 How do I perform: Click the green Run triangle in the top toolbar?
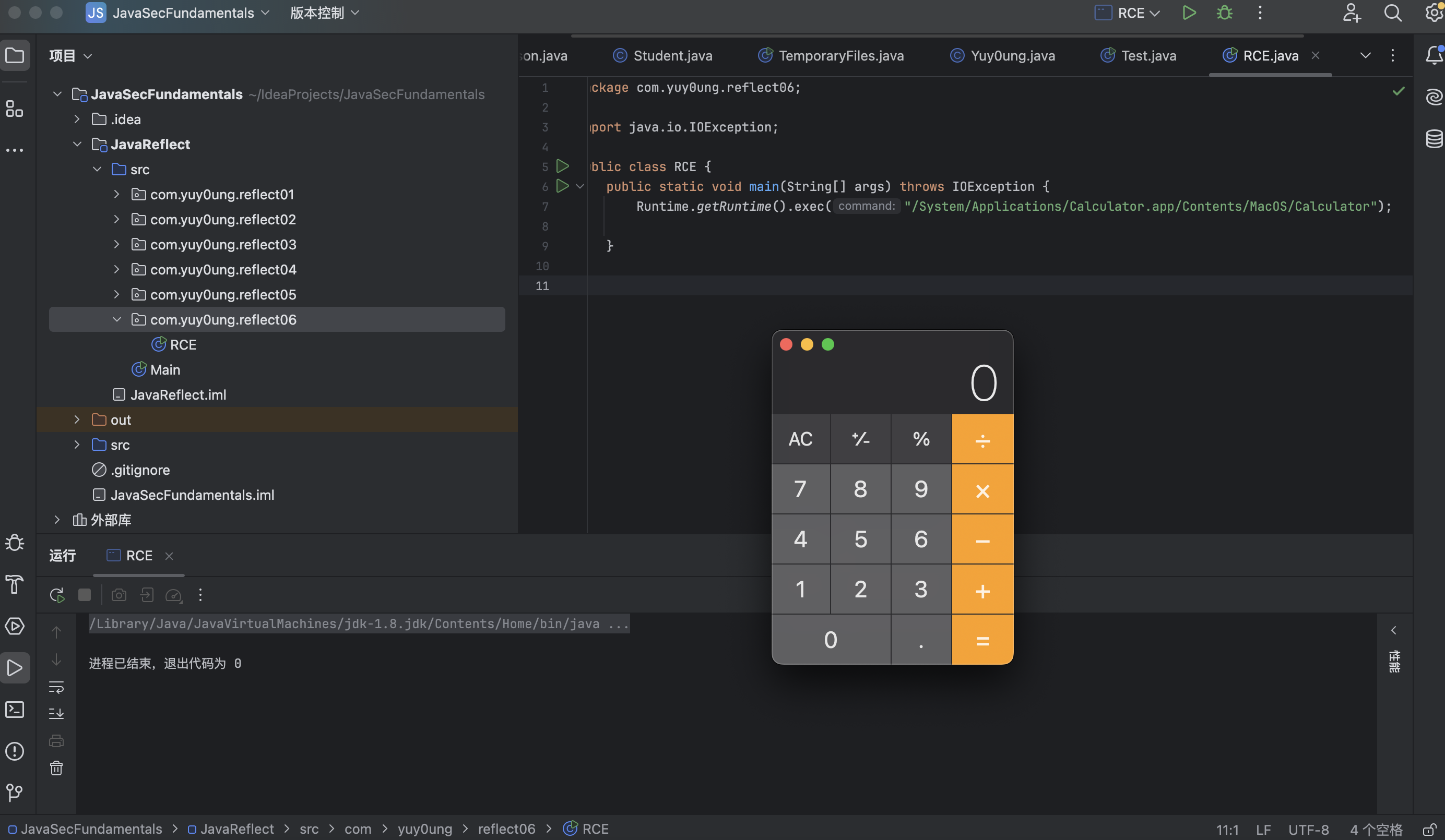1189,13
